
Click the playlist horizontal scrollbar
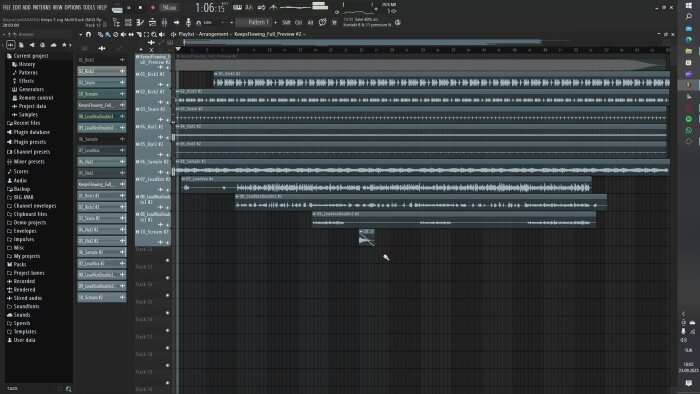tap(362, 42)
